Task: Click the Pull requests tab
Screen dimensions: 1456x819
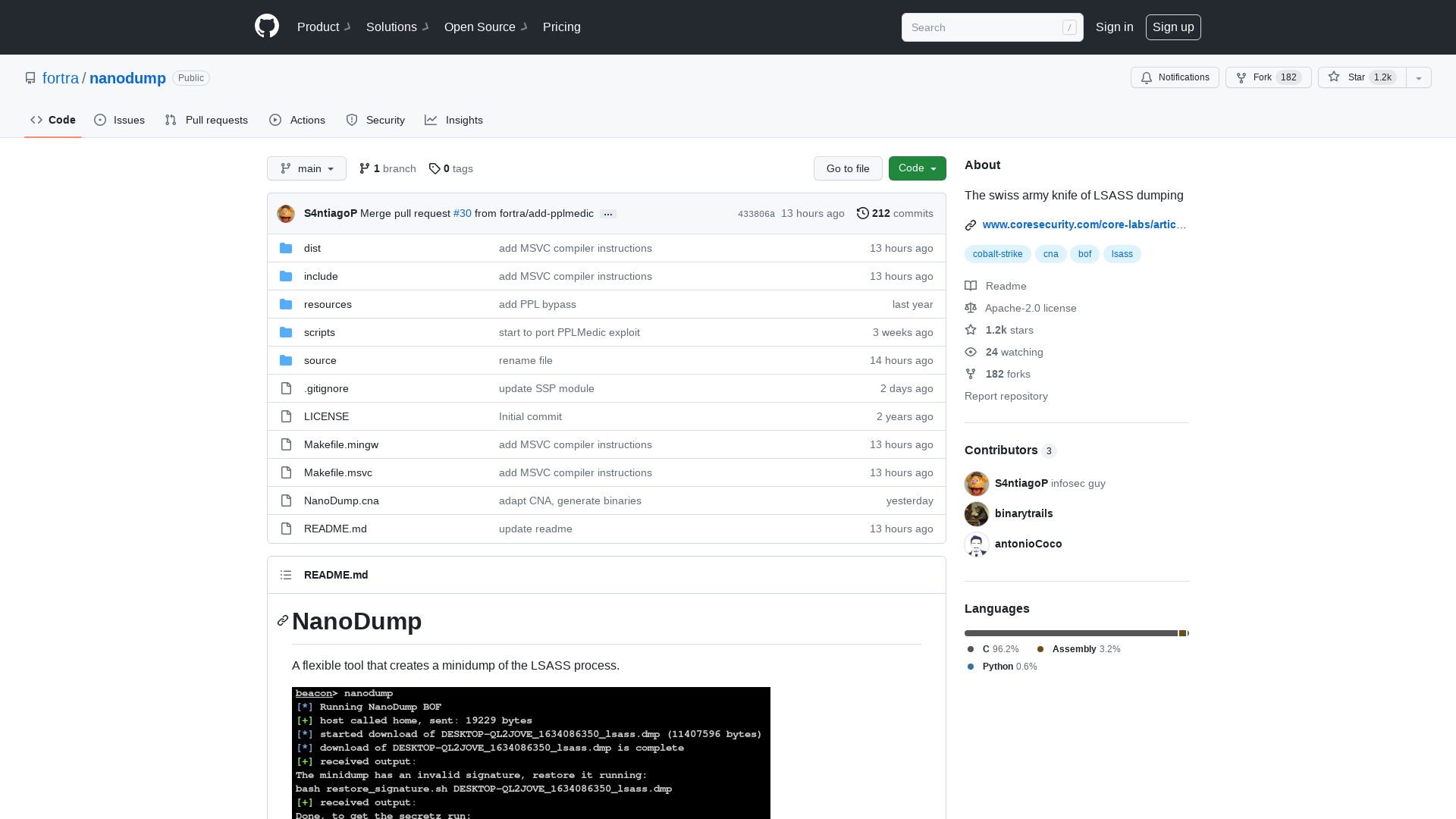Action: click(206, 120)
